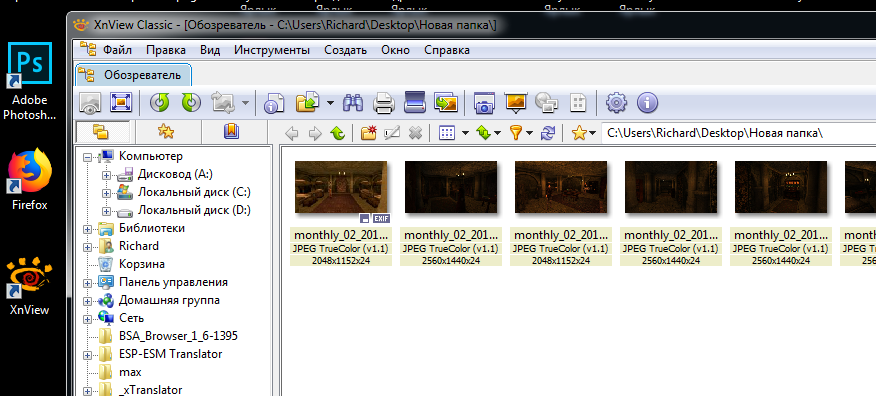The image size is (876, 396).
Task: Open sort order dropdown arrow
Action: coord(498,133)
